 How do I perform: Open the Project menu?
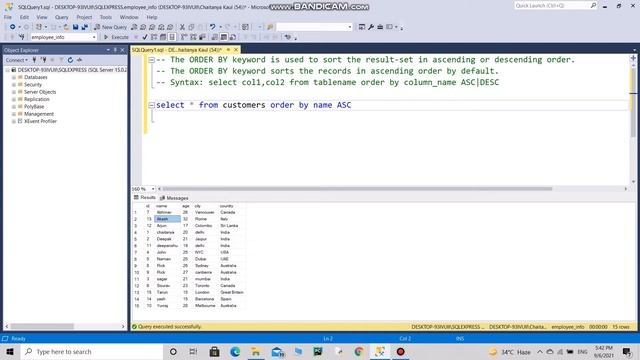84,17
